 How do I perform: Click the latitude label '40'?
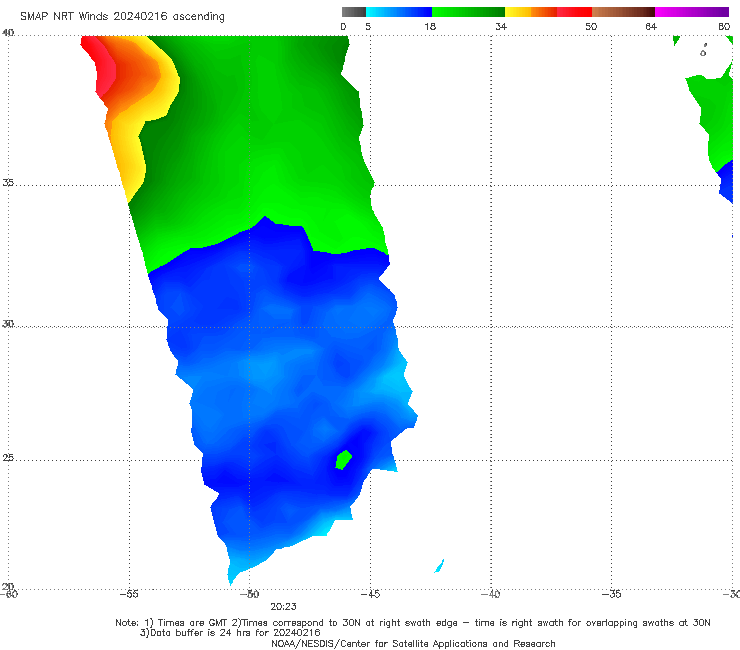8,33
